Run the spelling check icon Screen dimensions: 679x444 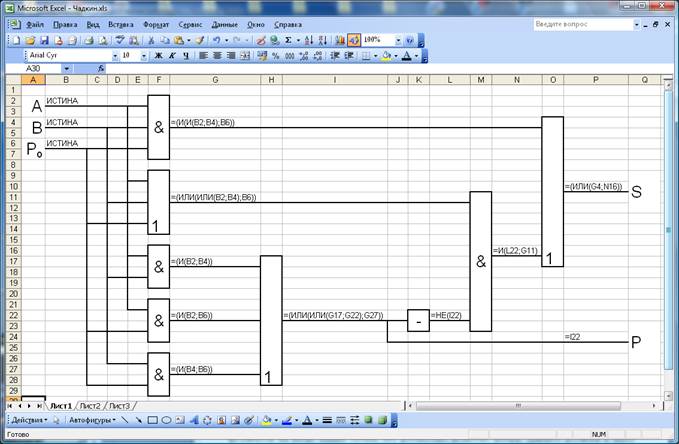[x=120, y=40]
